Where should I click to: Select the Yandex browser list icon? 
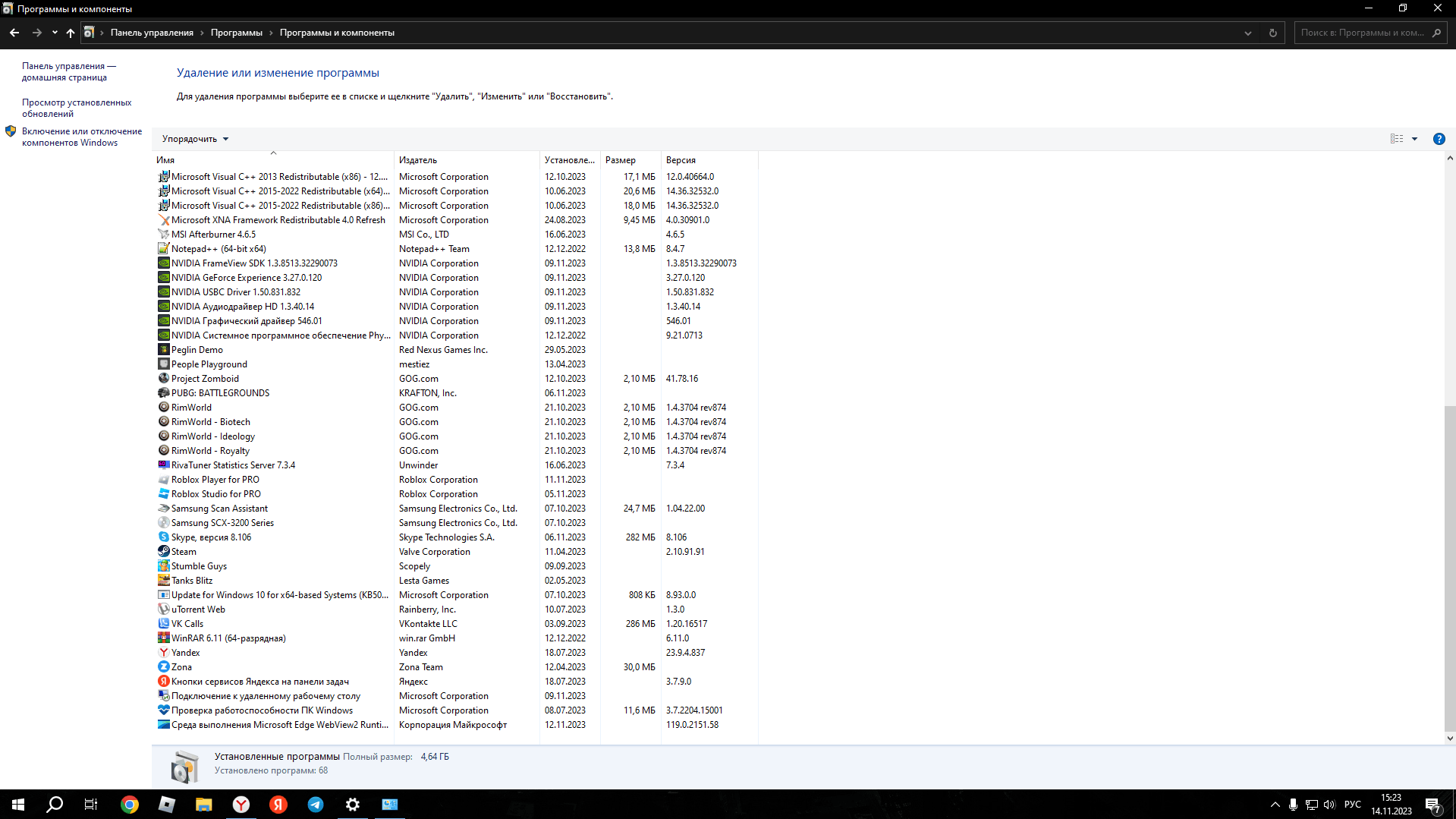[x=163, y=653]
